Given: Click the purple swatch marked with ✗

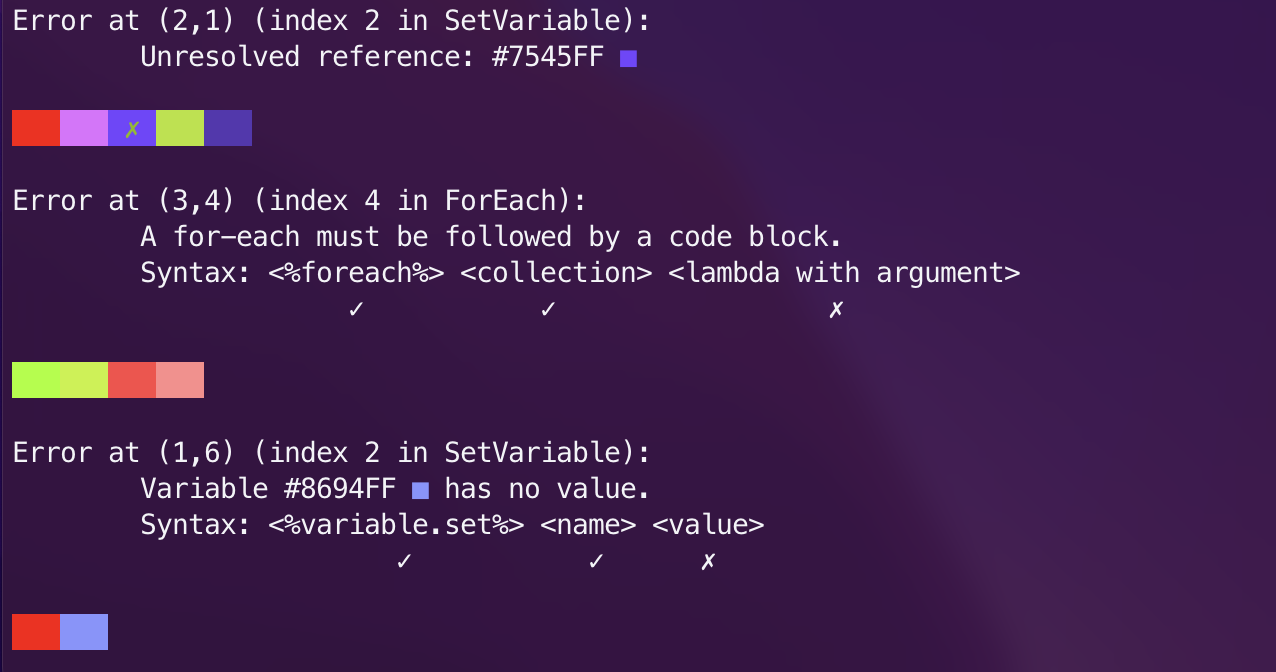Looking at the screenshot, I should tap(132, 128).
